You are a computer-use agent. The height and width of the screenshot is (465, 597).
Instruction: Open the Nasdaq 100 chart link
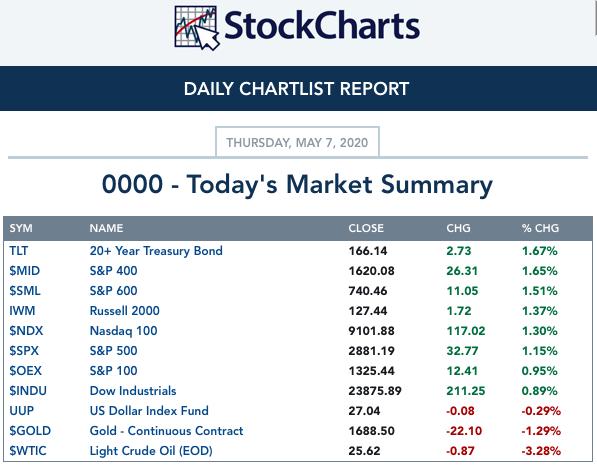(123, 331)
